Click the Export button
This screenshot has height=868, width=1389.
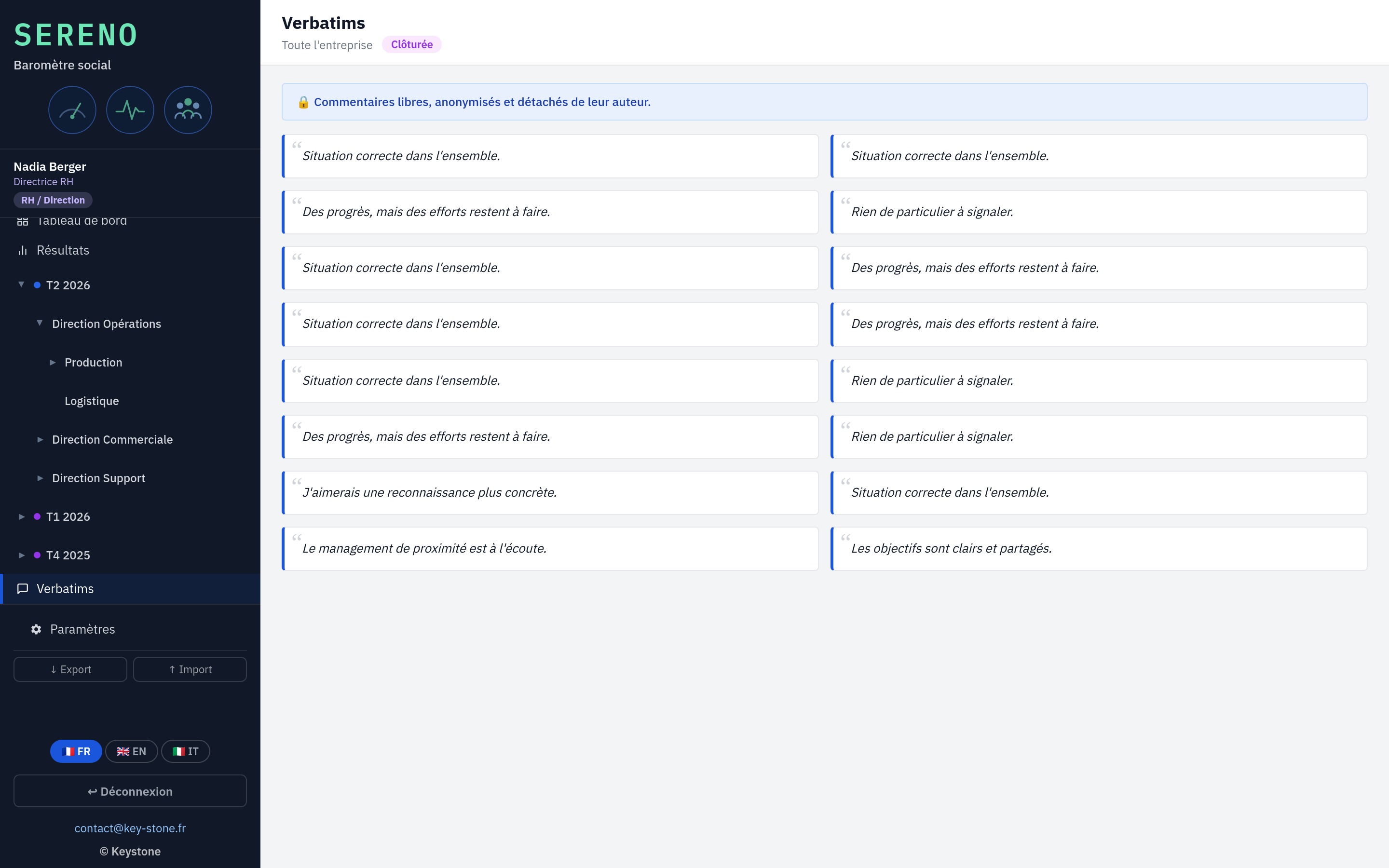tap(70, 669)
